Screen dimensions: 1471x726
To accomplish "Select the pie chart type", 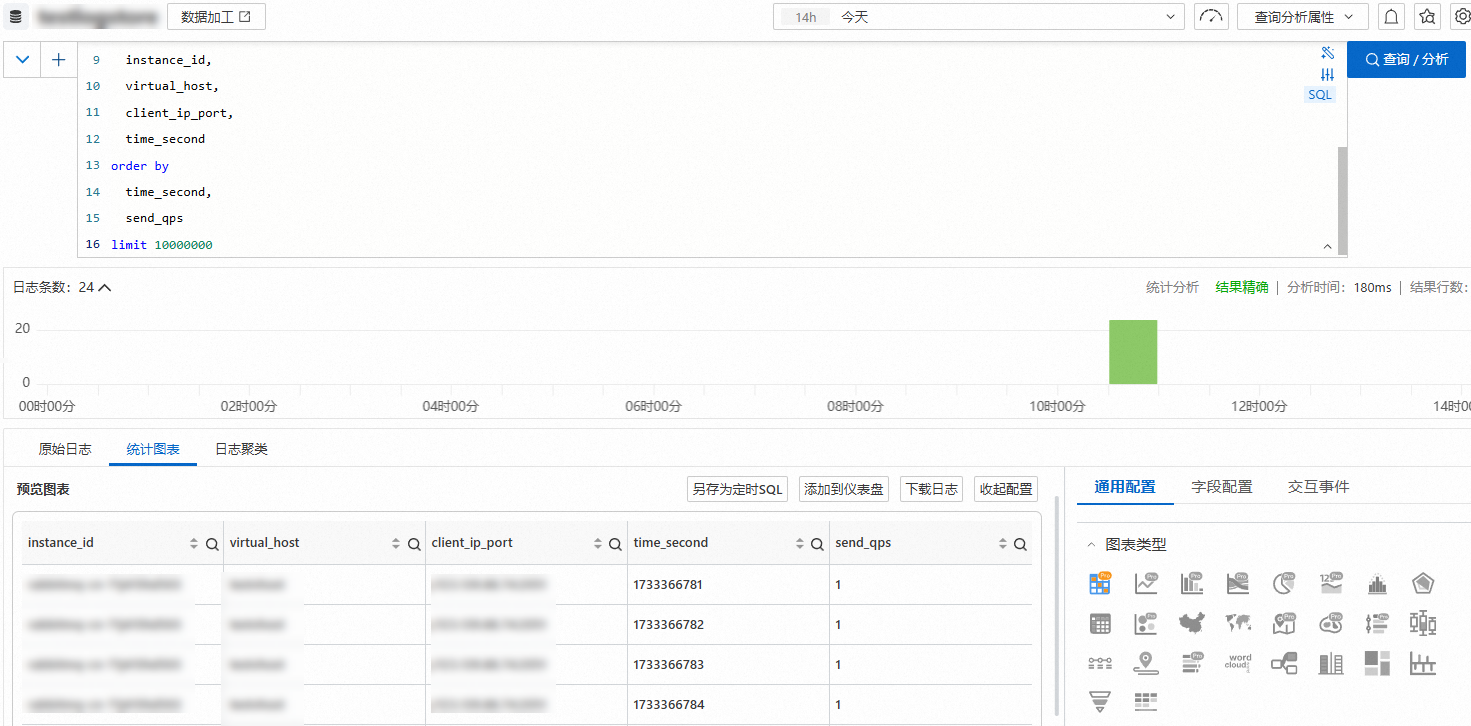I will [x=1284, y=583].
